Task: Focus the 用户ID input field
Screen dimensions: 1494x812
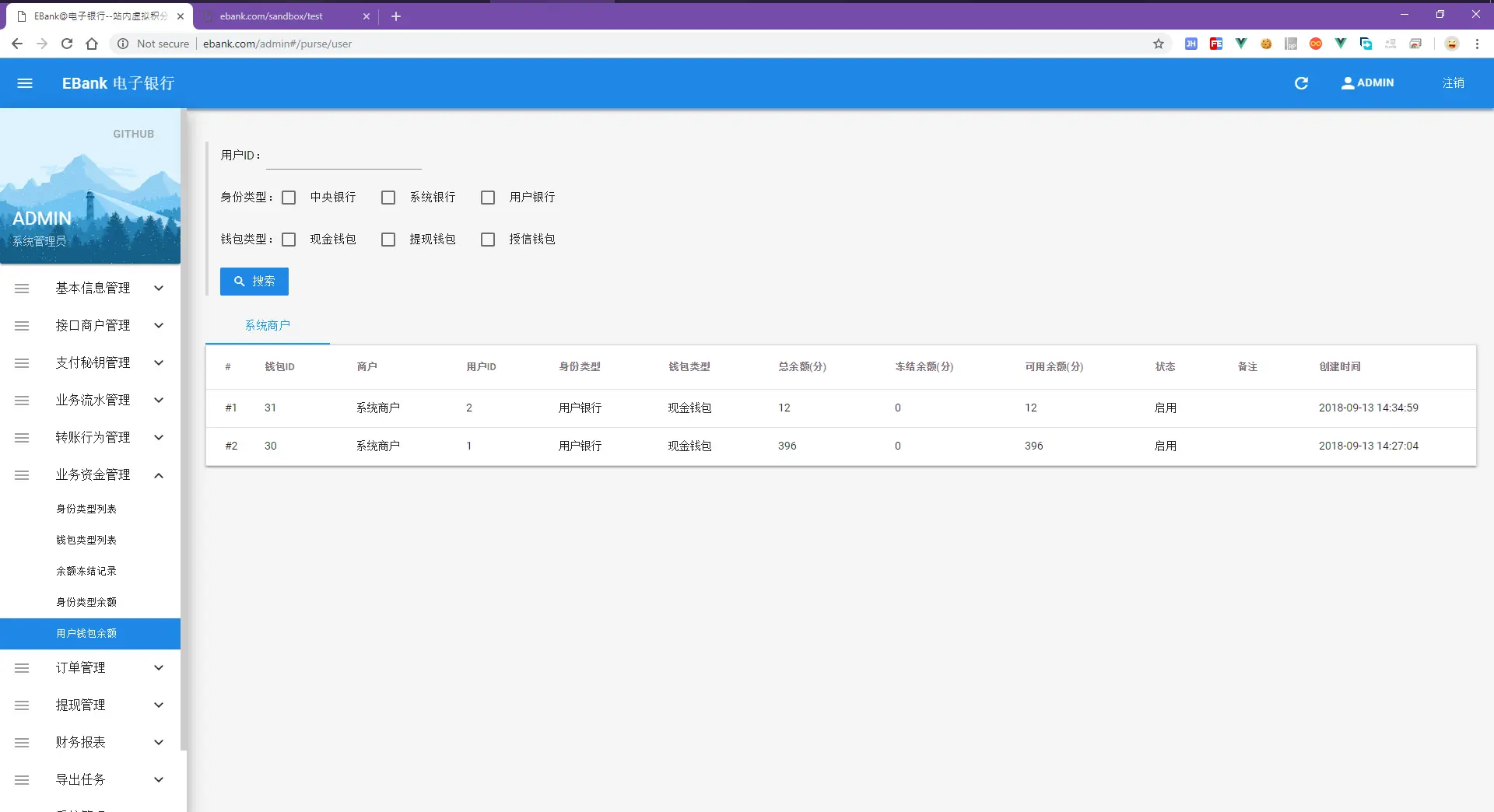Action: tap(344, 156)
